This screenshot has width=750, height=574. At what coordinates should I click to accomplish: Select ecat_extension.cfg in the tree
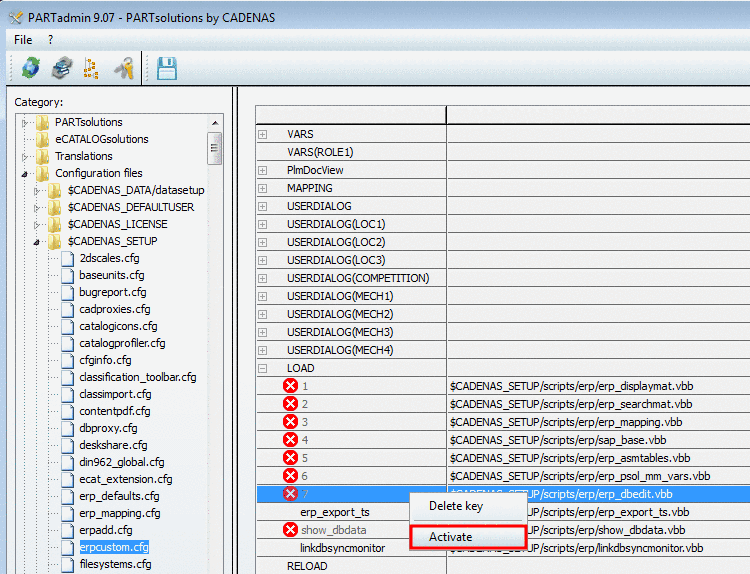pos(126,479)
